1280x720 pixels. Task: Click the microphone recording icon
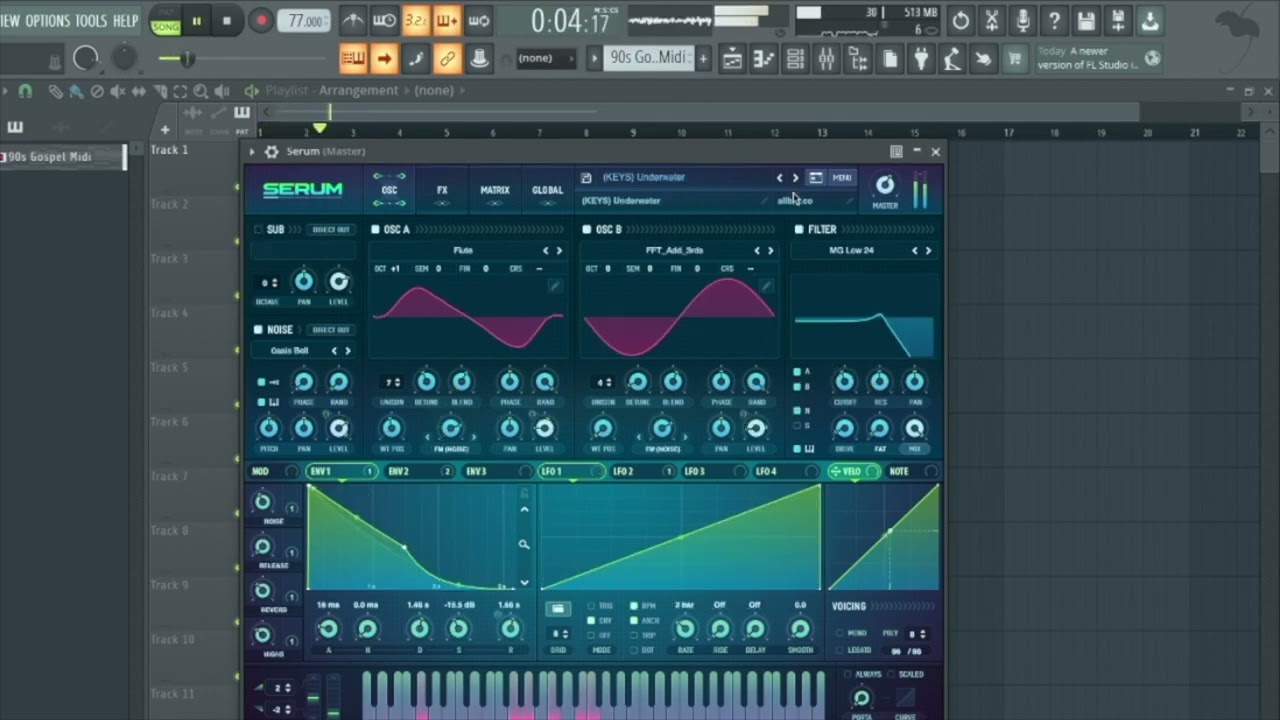[x=1022, y=20]
